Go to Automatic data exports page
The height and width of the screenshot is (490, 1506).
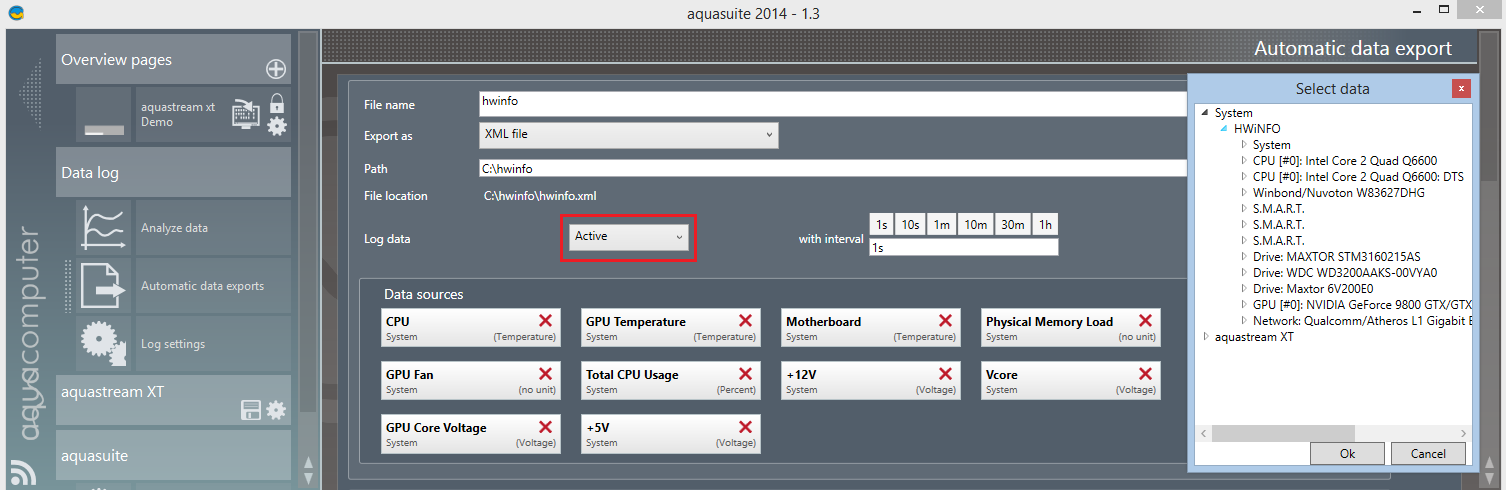coord(203,286)
